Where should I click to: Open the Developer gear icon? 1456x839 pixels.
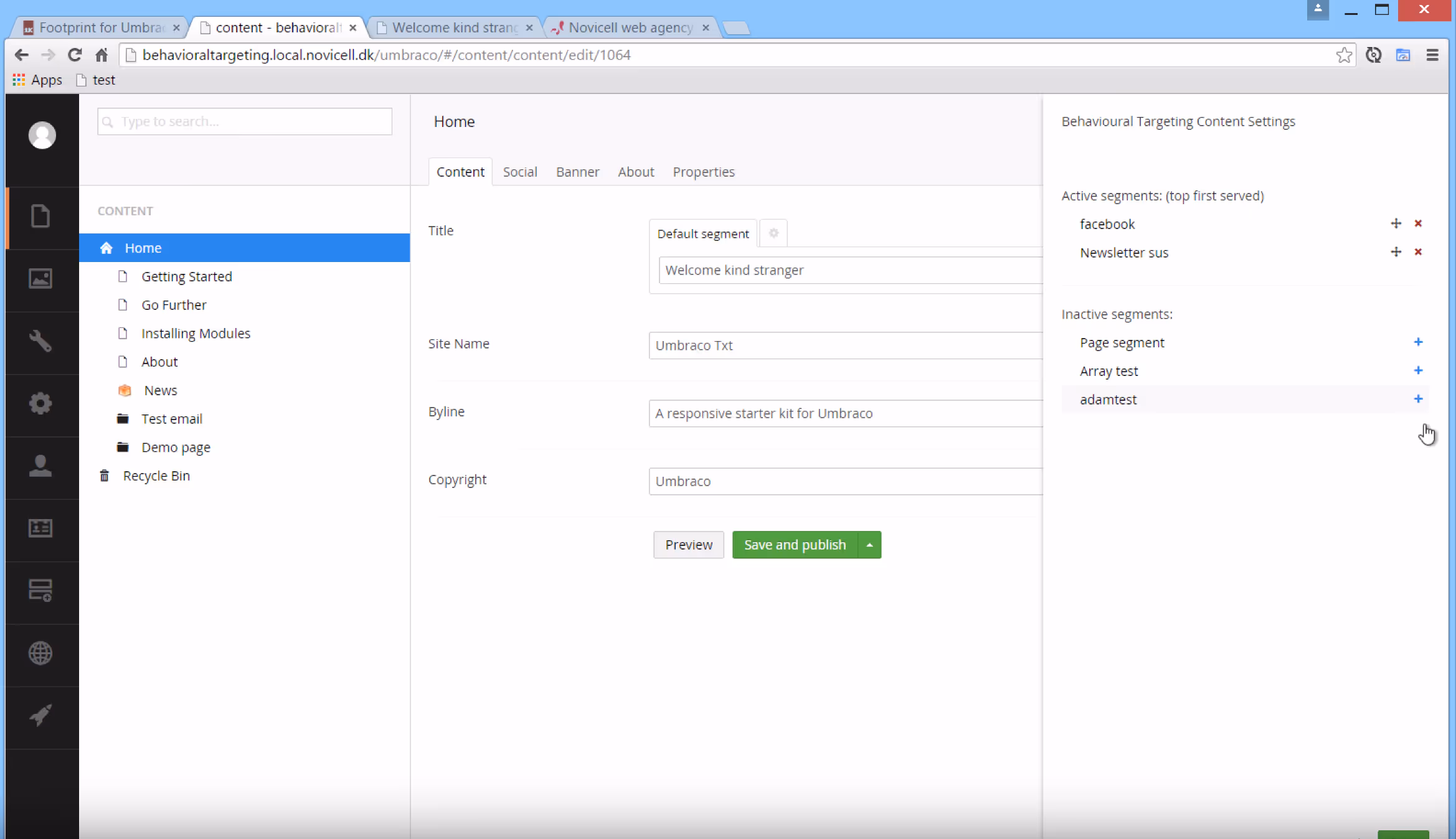(x=40, y=403)
